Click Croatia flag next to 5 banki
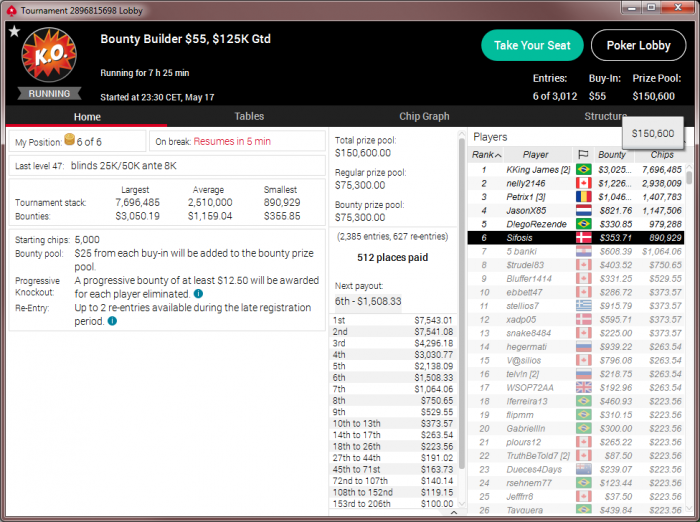The height and width of the screenshot is (522, 700). (x=583, y=251)
